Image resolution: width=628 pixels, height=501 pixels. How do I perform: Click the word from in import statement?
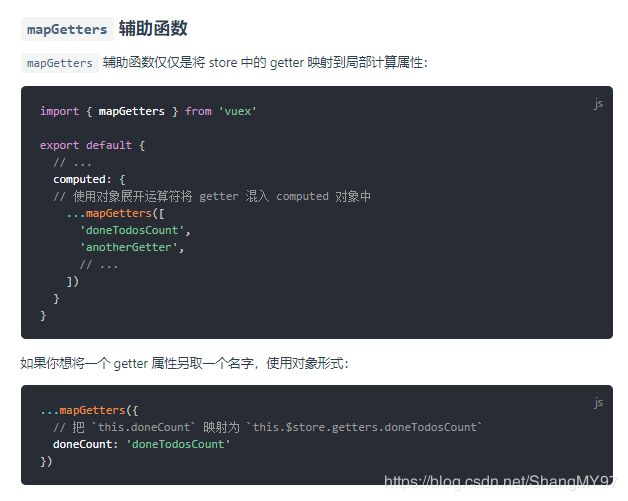click(198, 111)
